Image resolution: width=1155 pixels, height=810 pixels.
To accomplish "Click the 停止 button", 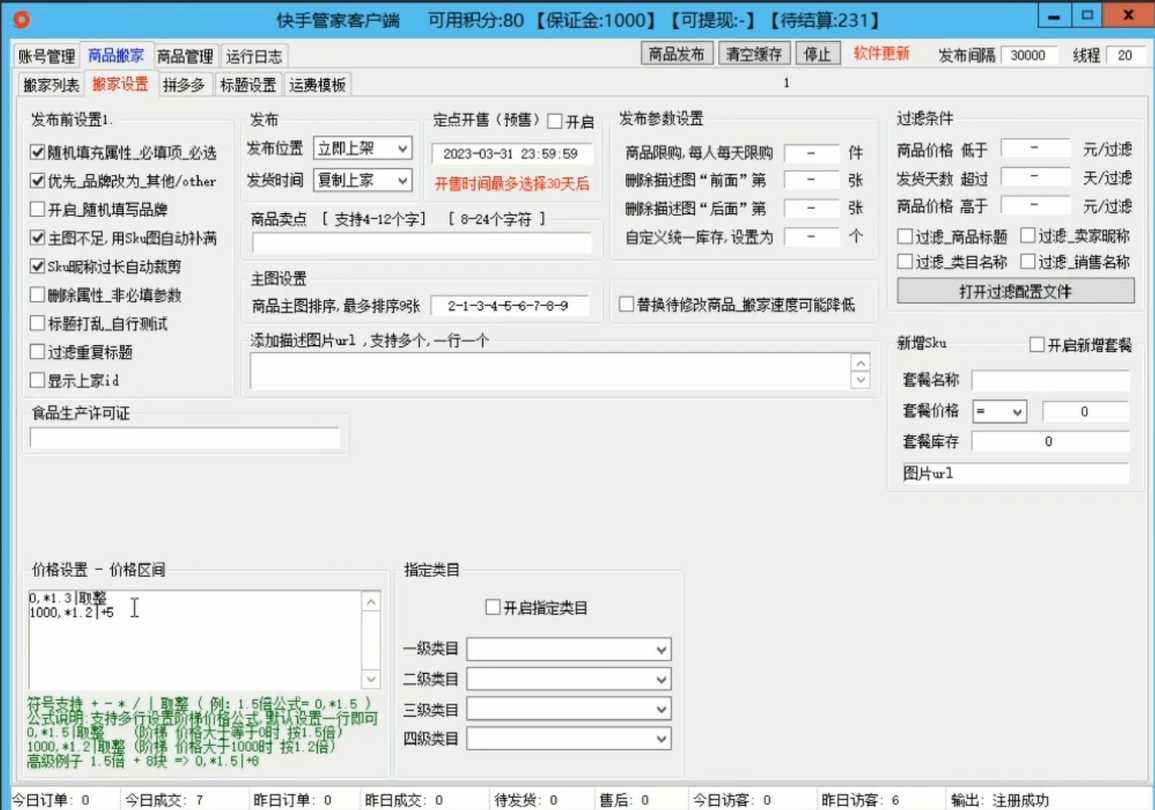I will coord(818,54).
